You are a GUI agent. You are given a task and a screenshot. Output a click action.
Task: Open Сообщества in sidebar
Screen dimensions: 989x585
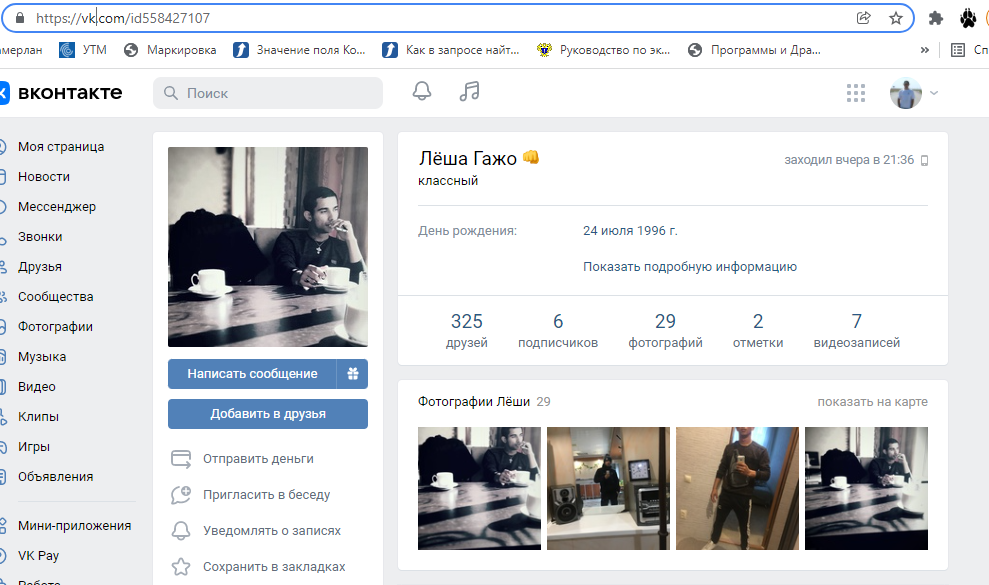click(56, 297)
